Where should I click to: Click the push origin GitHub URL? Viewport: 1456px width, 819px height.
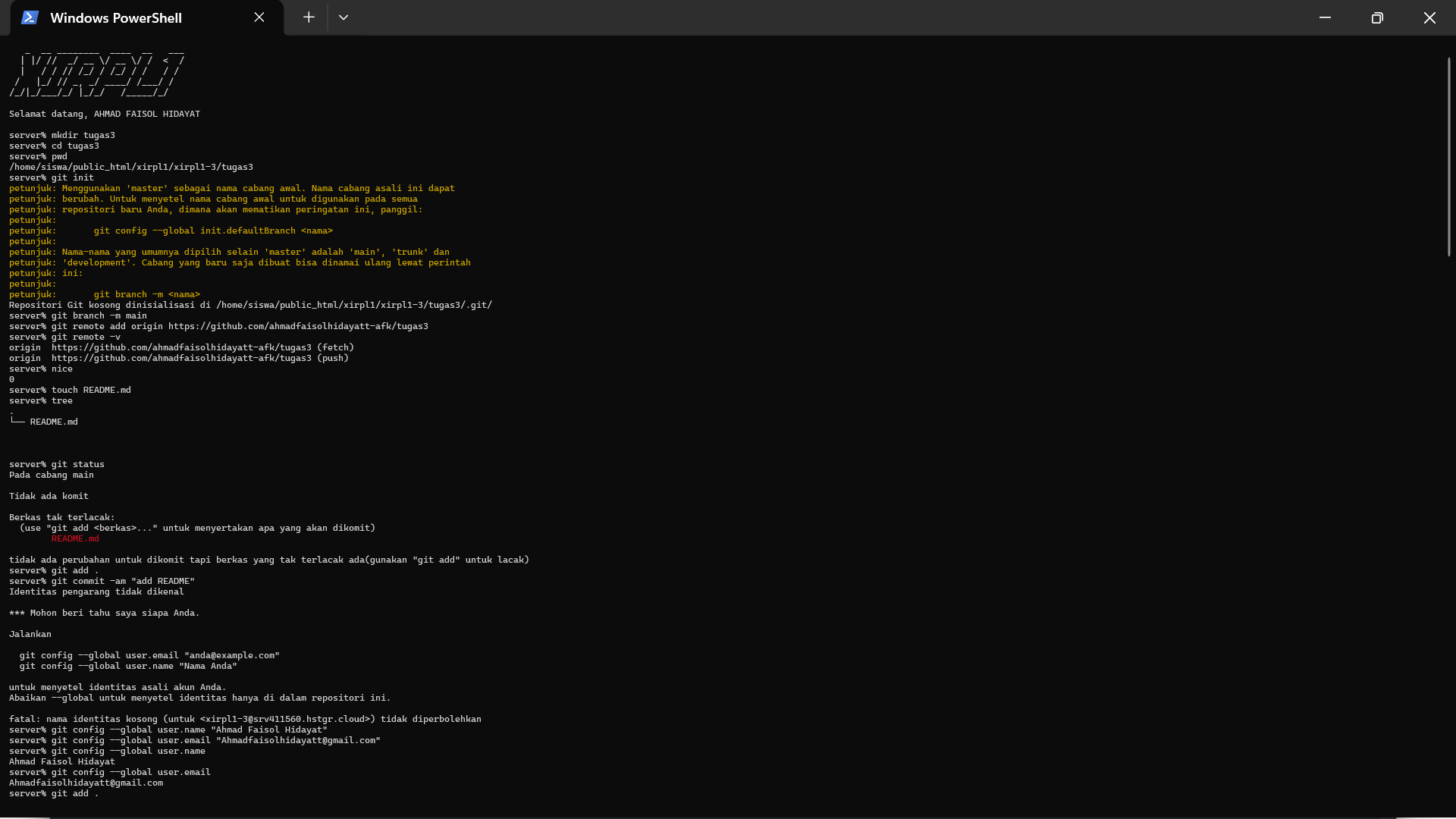(x=181, y=358)
